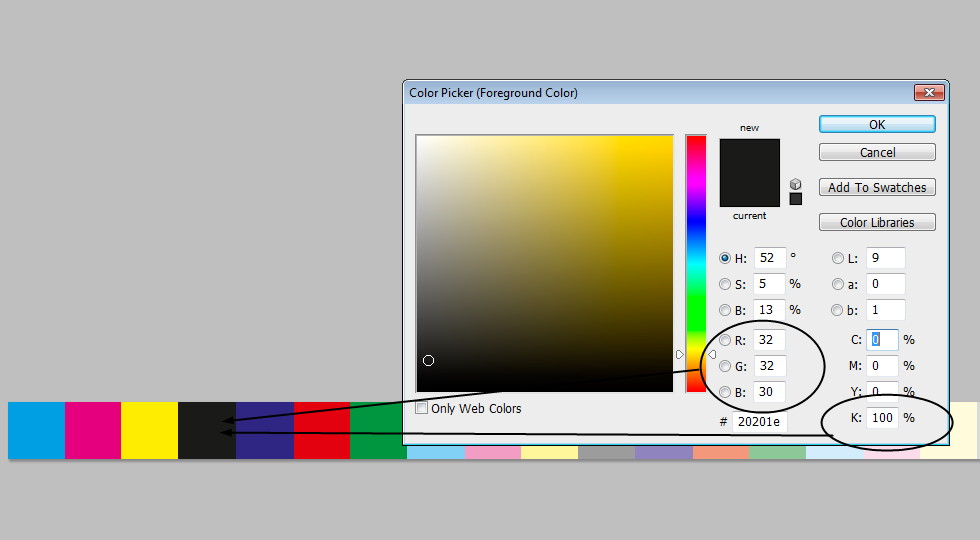The image size is (980, 540).
Task: Click the C cyan percentage field
Action: click(x=882, y=340)
